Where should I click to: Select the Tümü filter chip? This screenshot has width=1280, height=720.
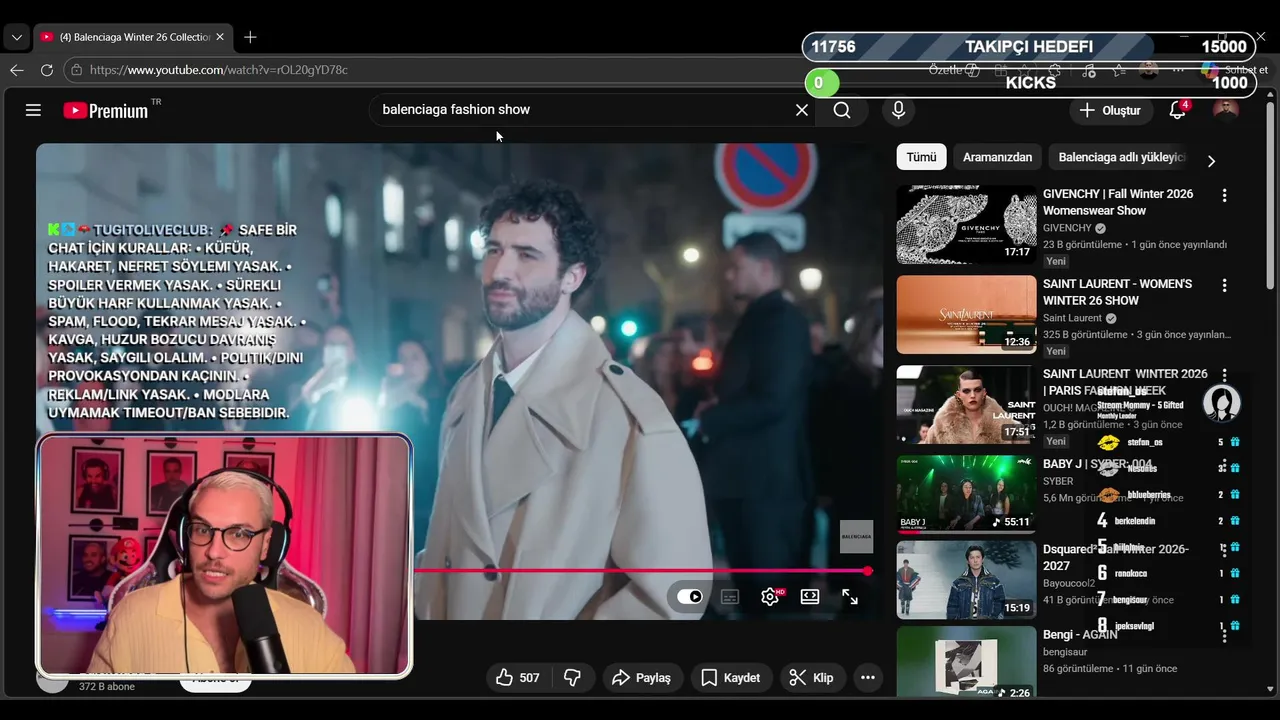pyautogui.click(x=921, y=157)
